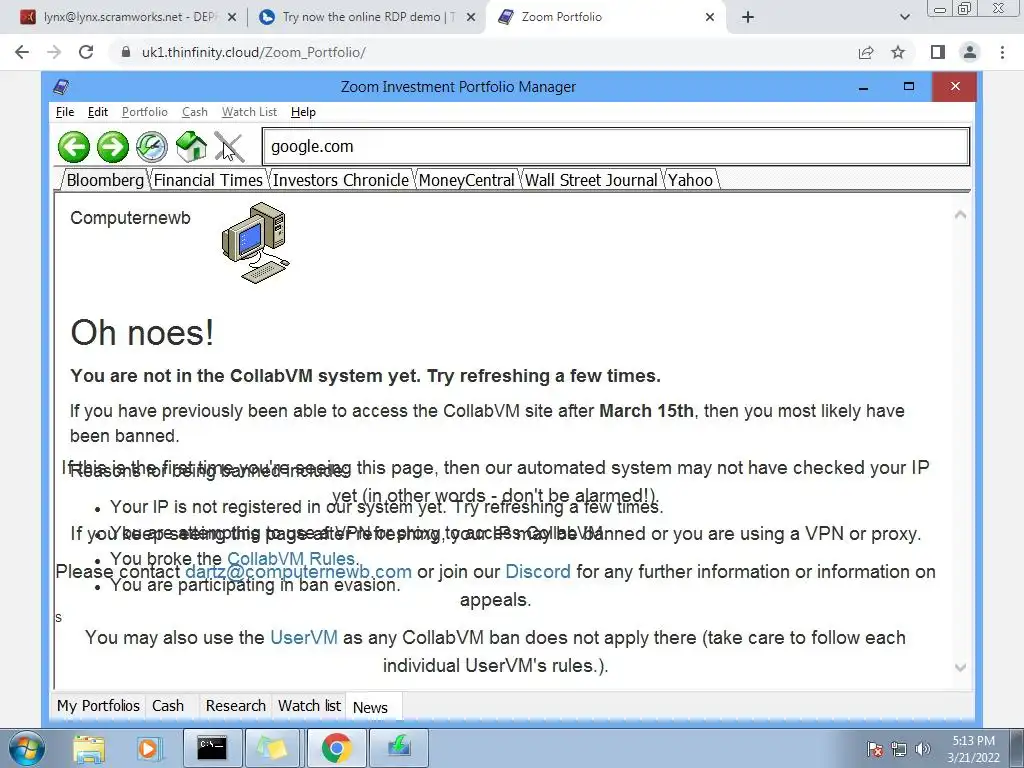Open the Cash menu
1024x768 pixels.
pos(195,112)
